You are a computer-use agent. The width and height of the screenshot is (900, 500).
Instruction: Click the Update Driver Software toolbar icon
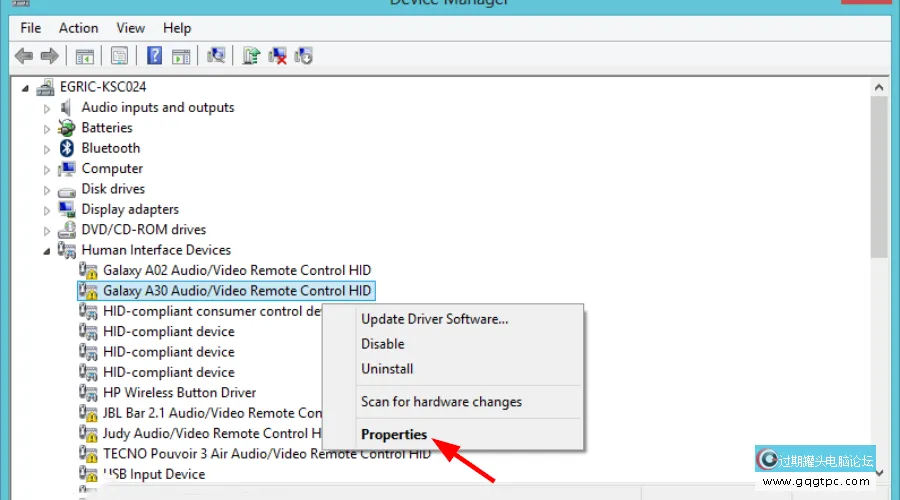click(x=252, y=56)
